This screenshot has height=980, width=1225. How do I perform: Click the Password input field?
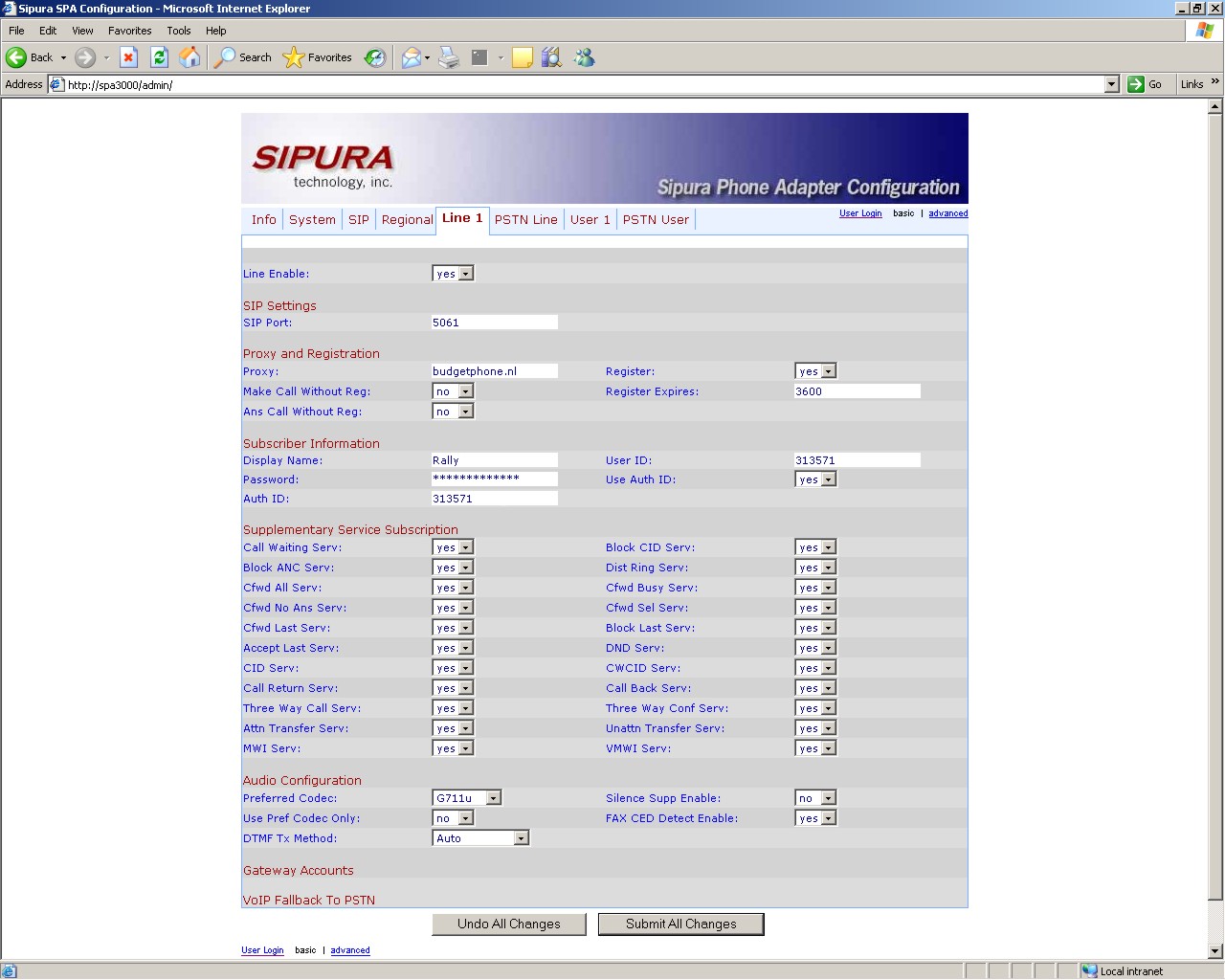pyautogui.click(x=495, y=479)
